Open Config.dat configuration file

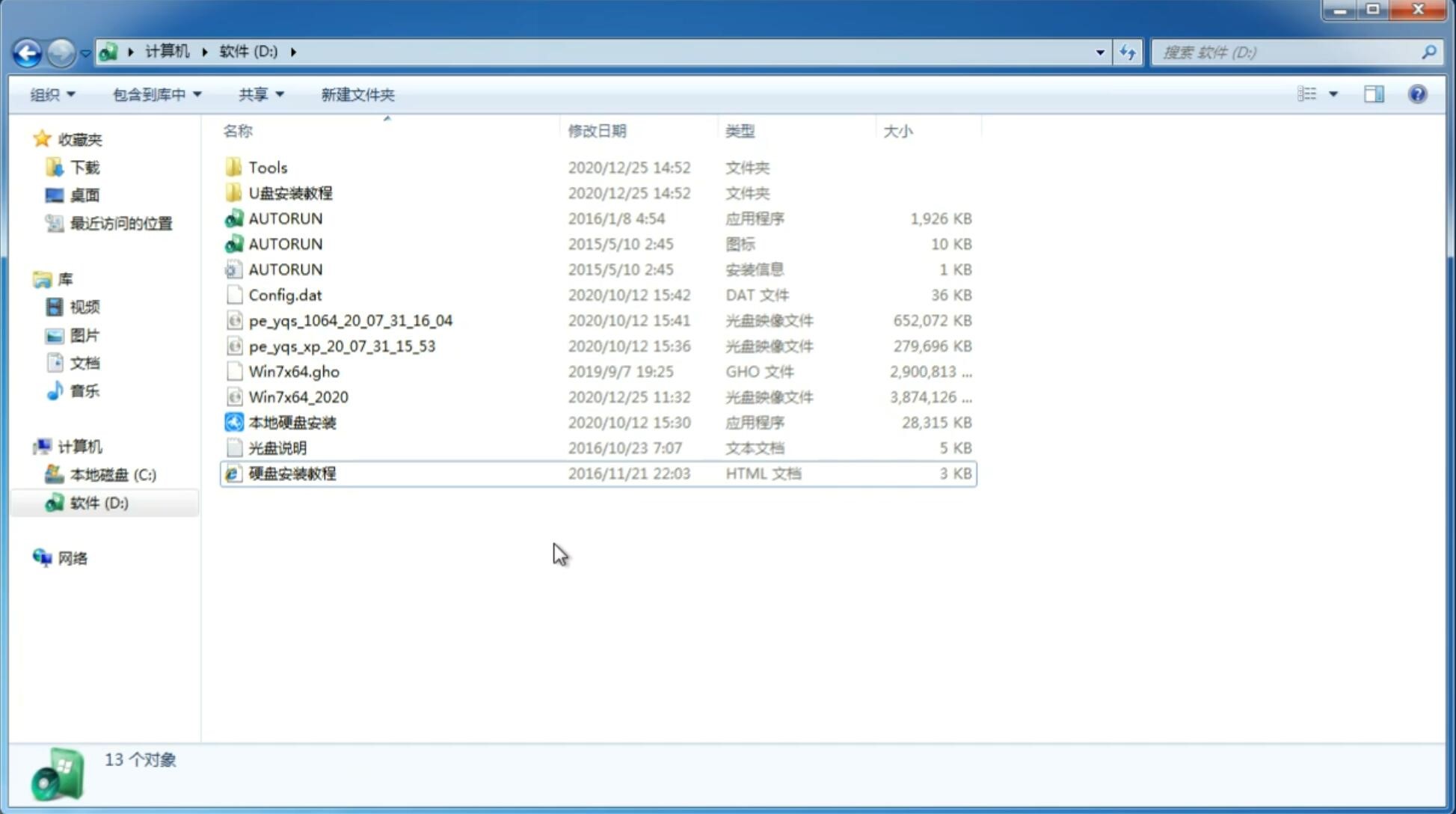[284, 294]
